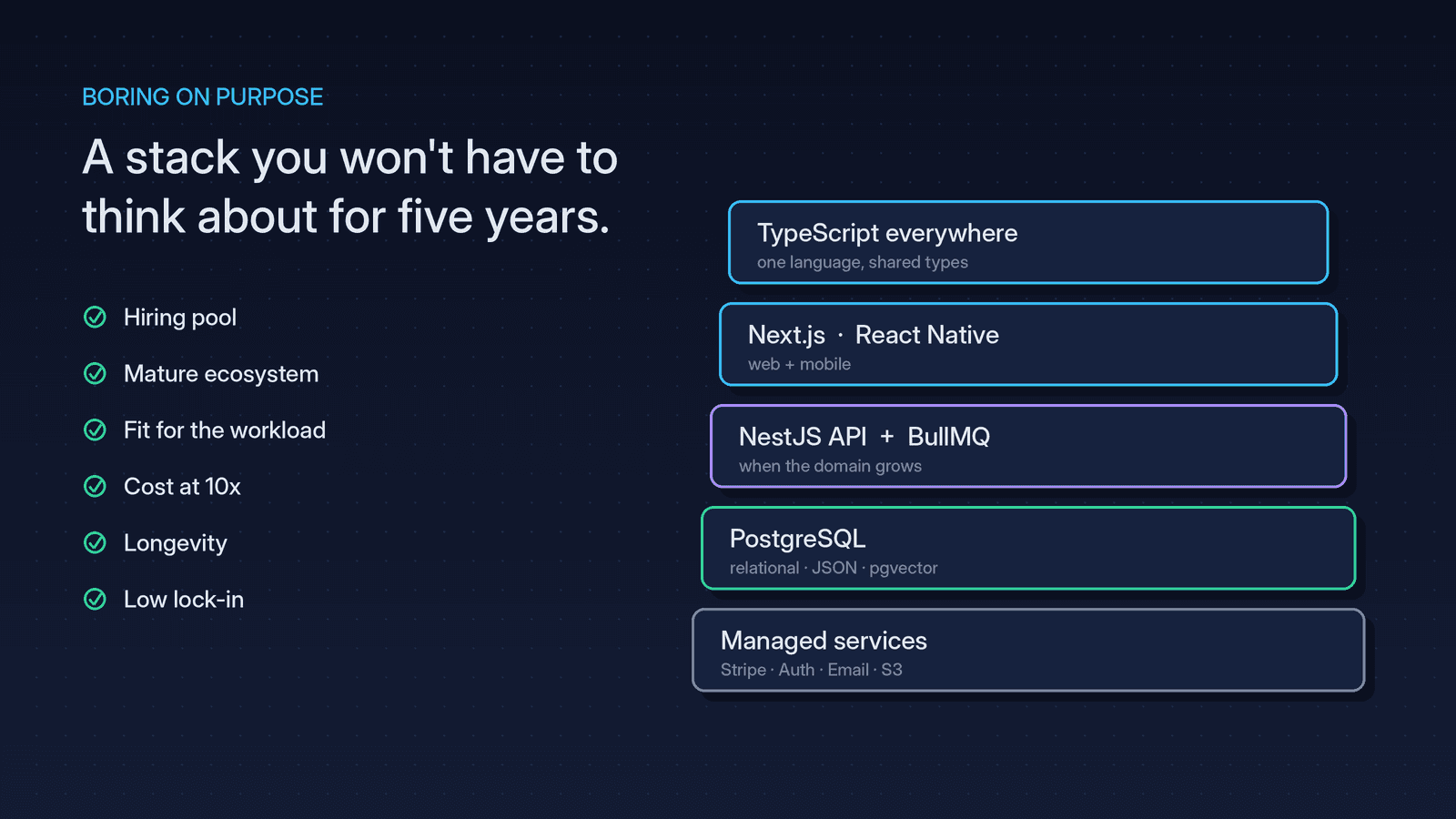Image resolution: width=1456 pixels, height=819 pixels.
Task: Click the 'one language, shared types' subtitle
Action: tap(863, 262)
